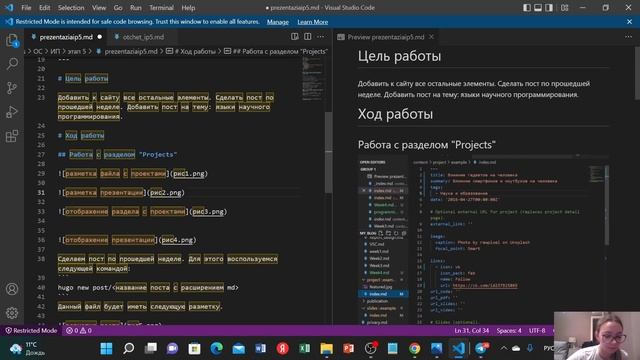Viewport: 640px width, 360px height.
Task: Click the рис3.png link in editor
Action: pyautogui.click(x=208, y=211)
